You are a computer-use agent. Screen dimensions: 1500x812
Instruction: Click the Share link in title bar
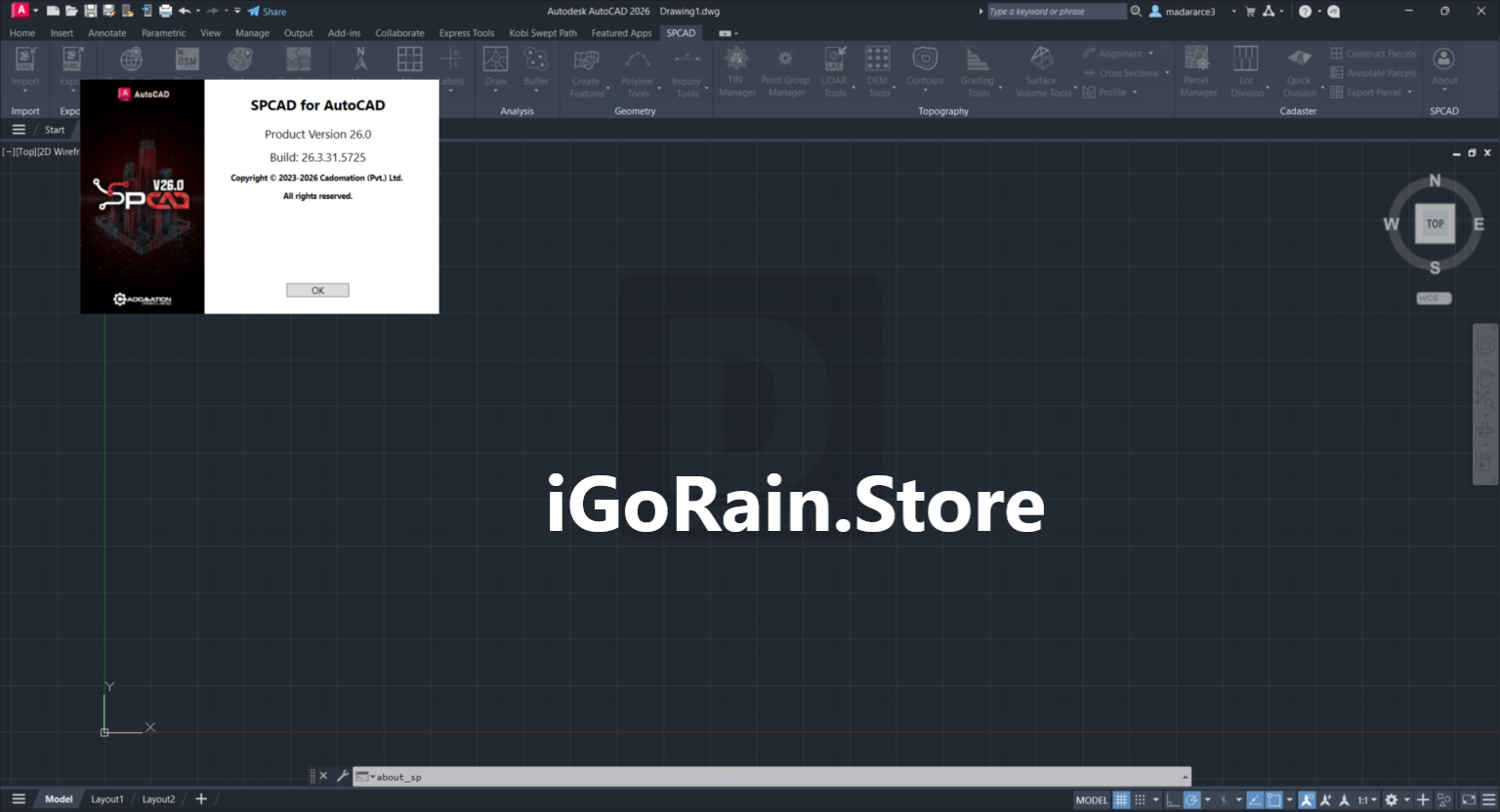[268, 12]
